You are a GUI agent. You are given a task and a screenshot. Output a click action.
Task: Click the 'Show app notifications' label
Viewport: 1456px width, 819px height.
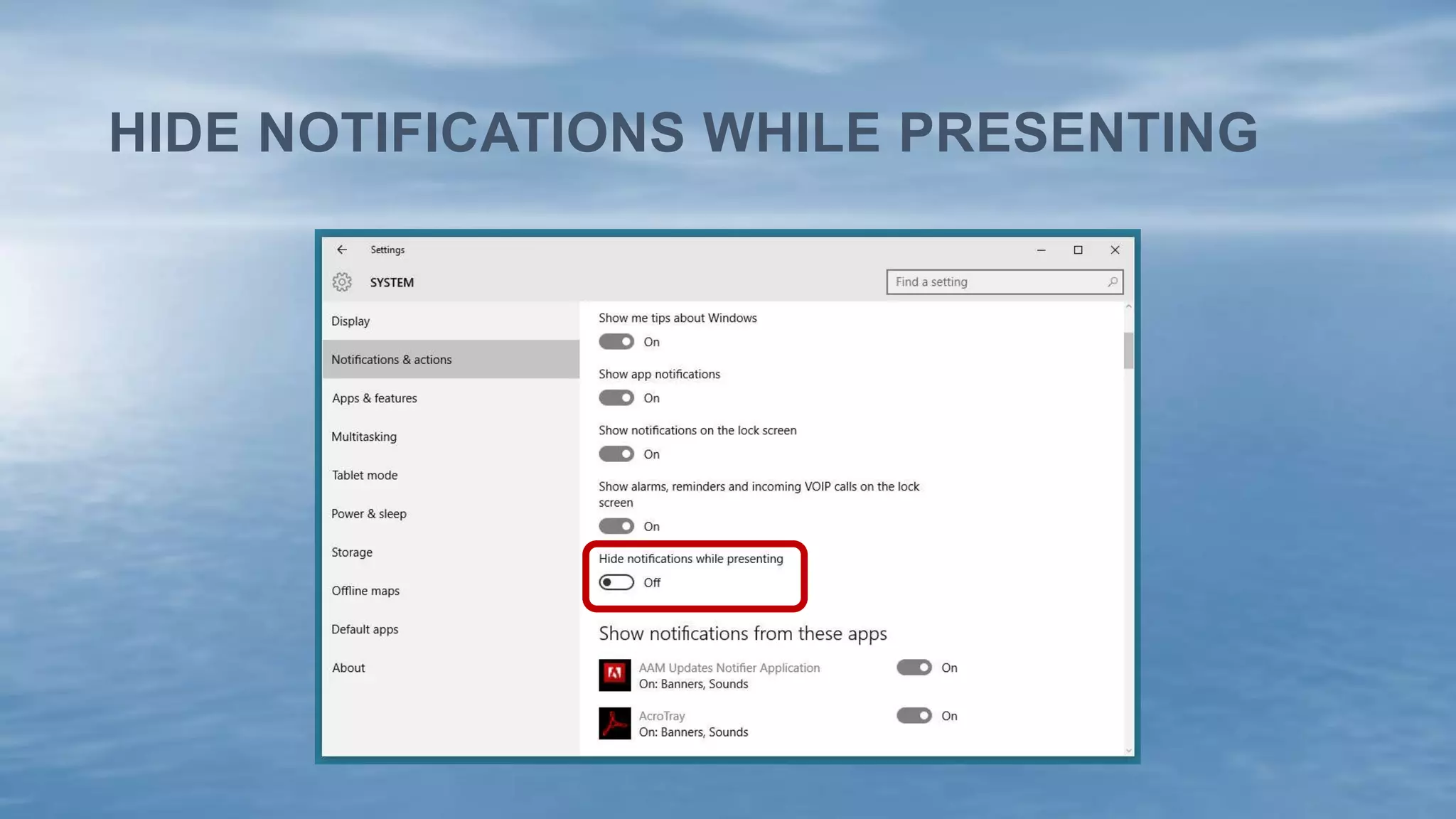659,374
